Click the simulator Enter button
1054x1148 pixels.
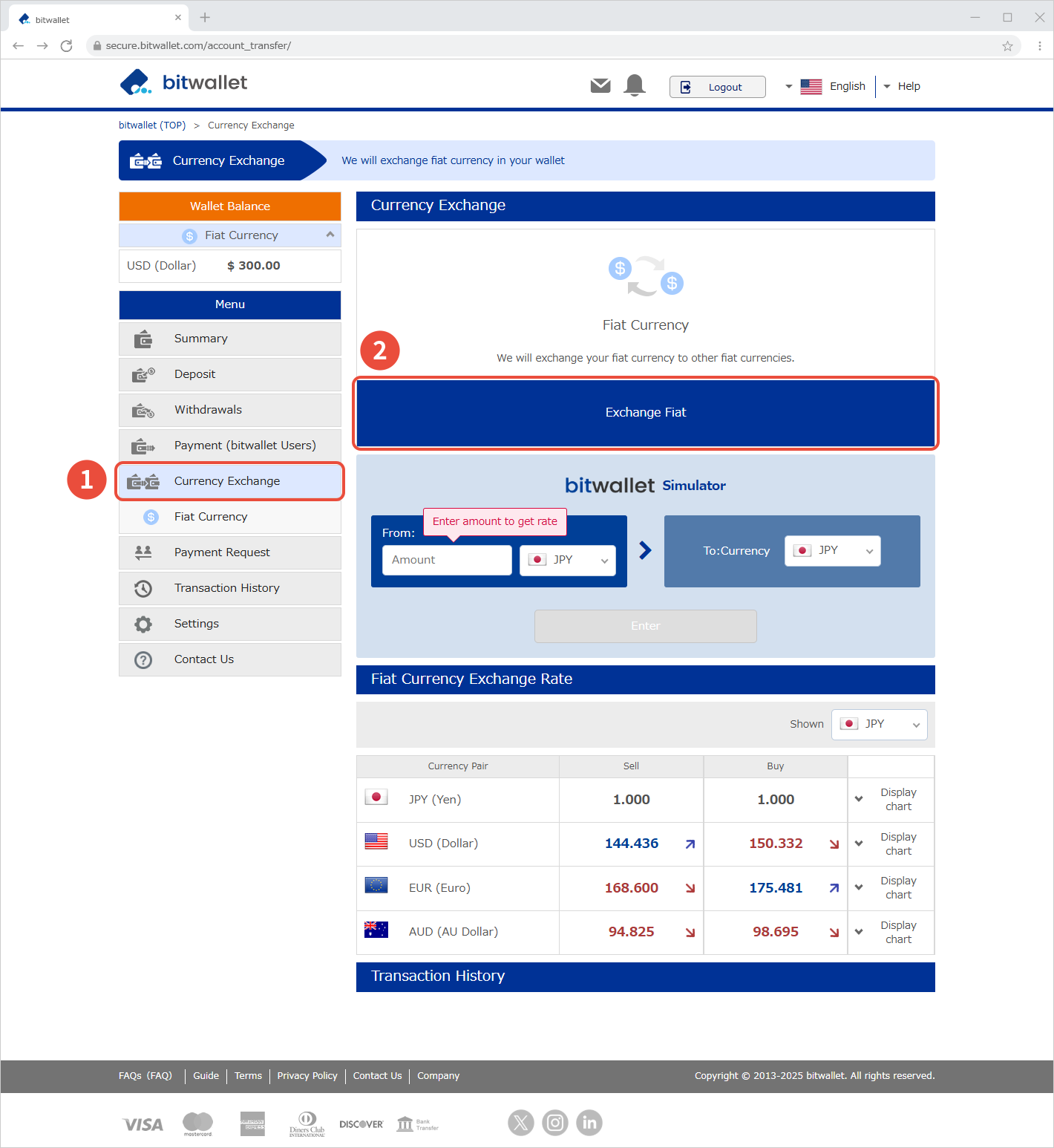tap(646, 626)
